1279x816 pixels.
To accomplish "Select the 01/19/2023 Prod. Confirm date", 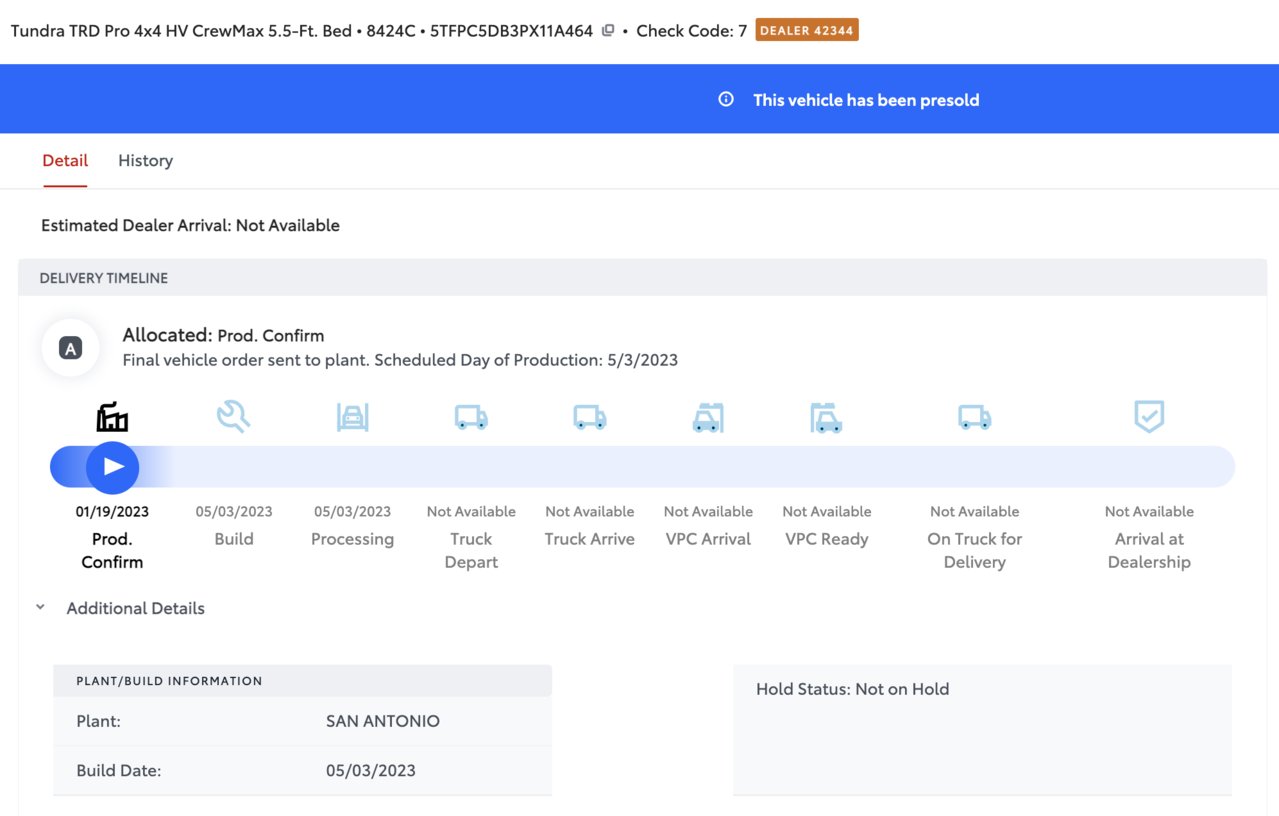I will pyautogui.click(x=112, y=512).
